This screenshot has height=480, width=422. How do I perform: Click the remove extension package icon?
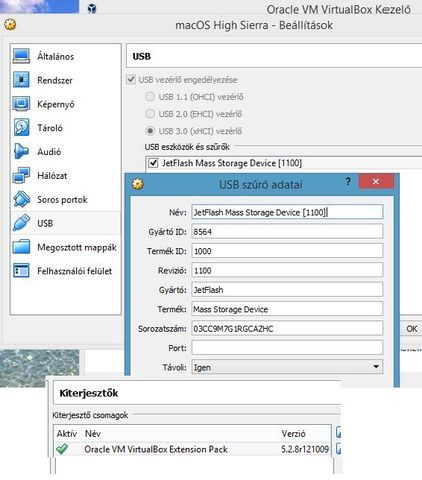coord(338,448)
